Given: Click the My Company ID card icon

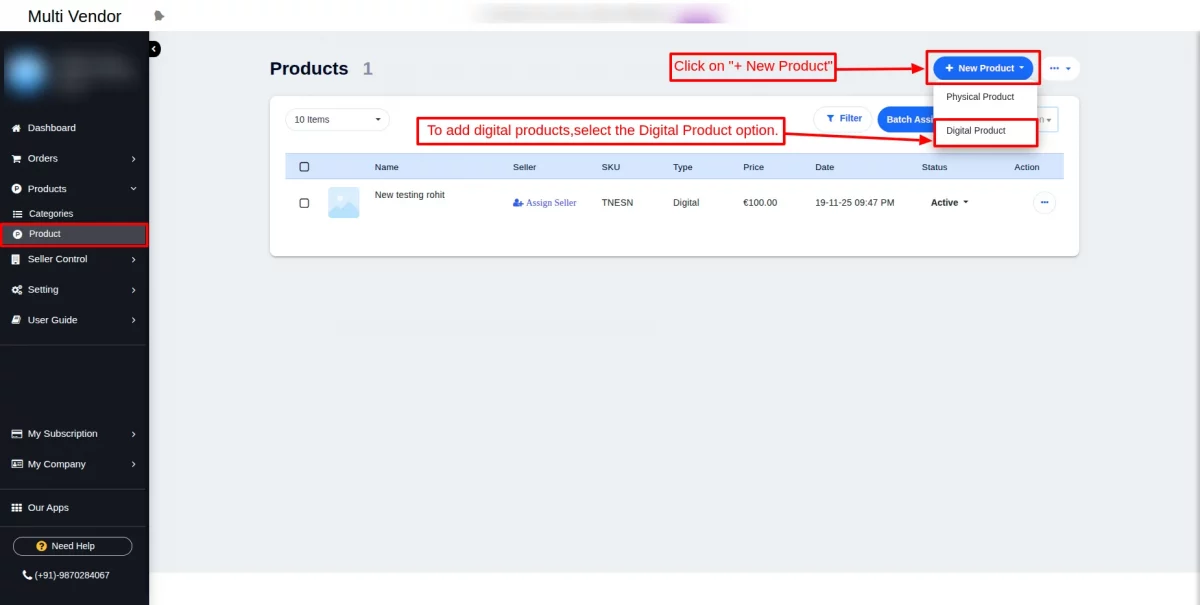Looking at the screenshot, I should tap(17, 464).
